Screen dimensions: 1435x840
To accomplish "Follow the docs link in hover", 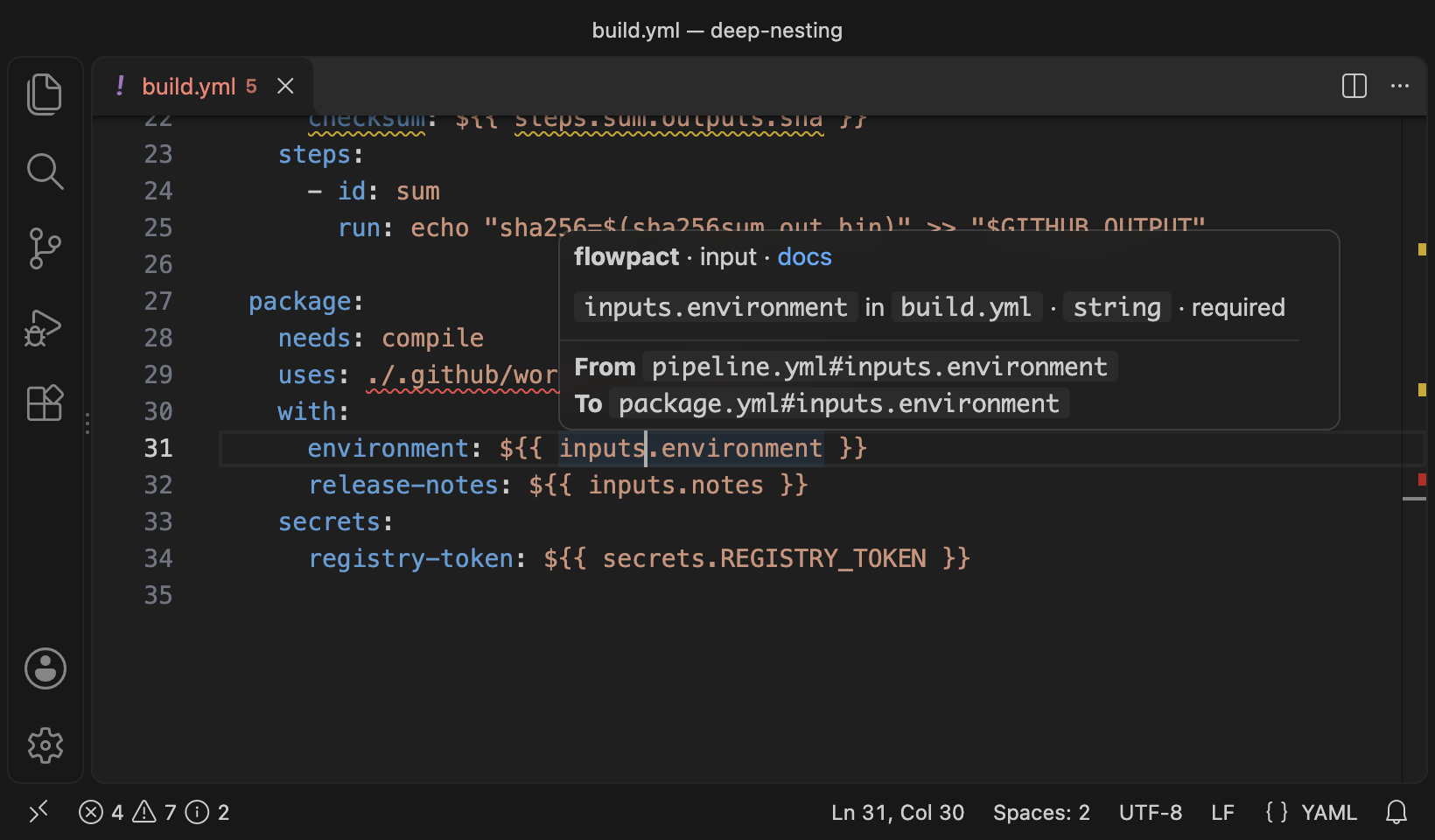I will click(x=804, y=256).
